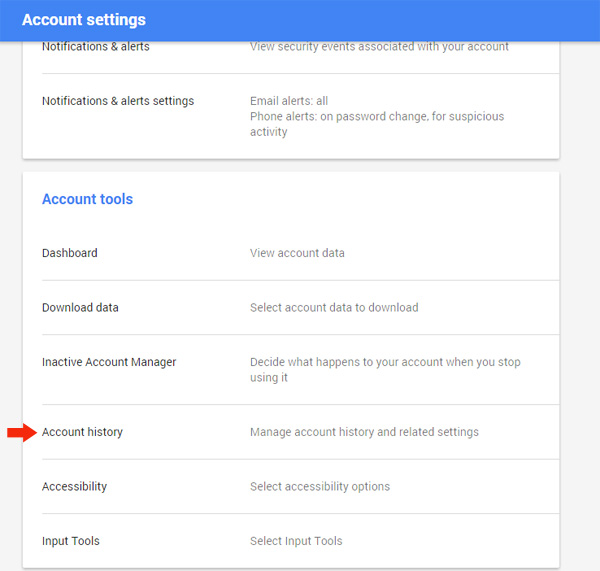Click 'Phone alerts: on password change' text

click(377, 124)
